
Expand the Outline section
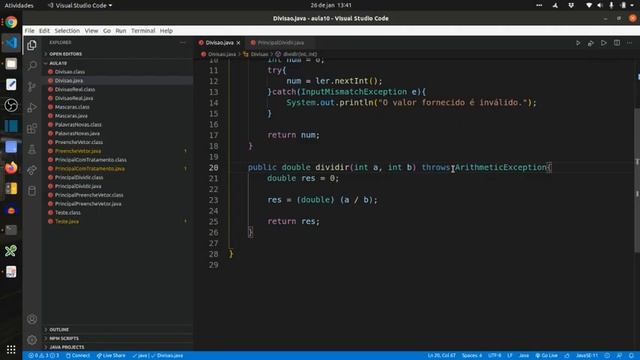click(x=59, y=330)
